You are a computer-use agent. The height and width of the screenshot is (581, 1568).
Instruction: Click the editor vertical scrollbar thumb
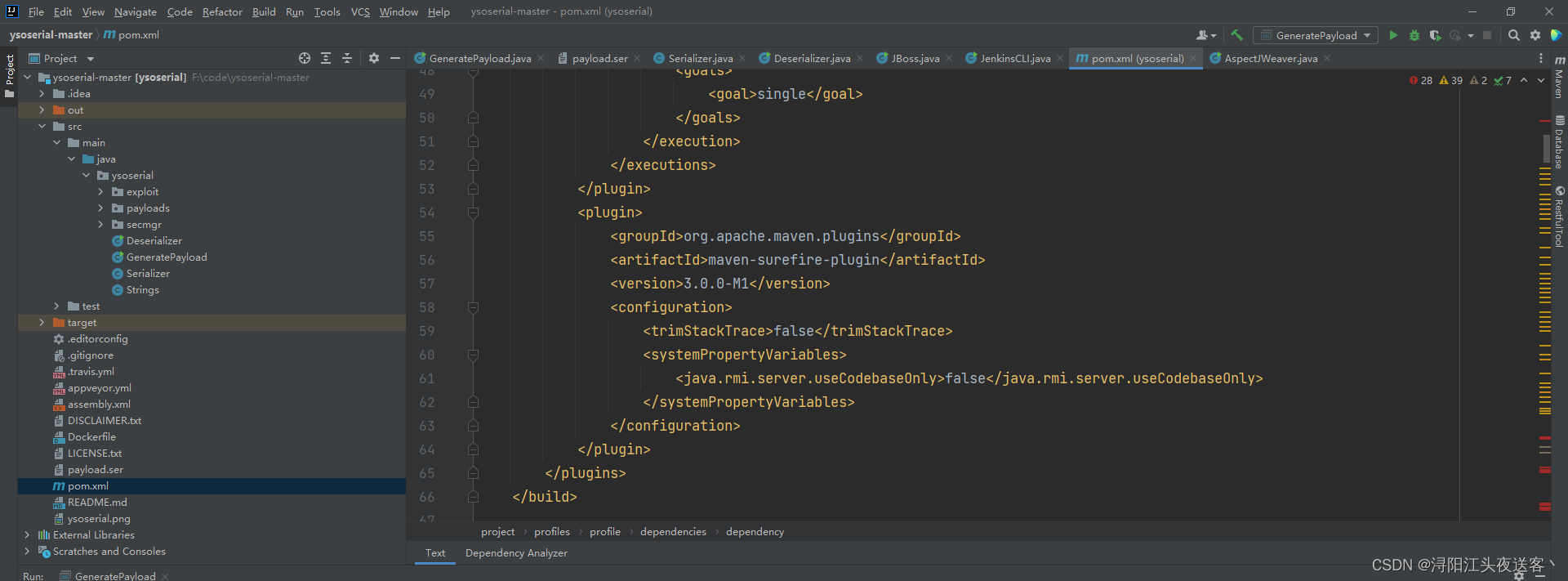tap(1546, 148)
